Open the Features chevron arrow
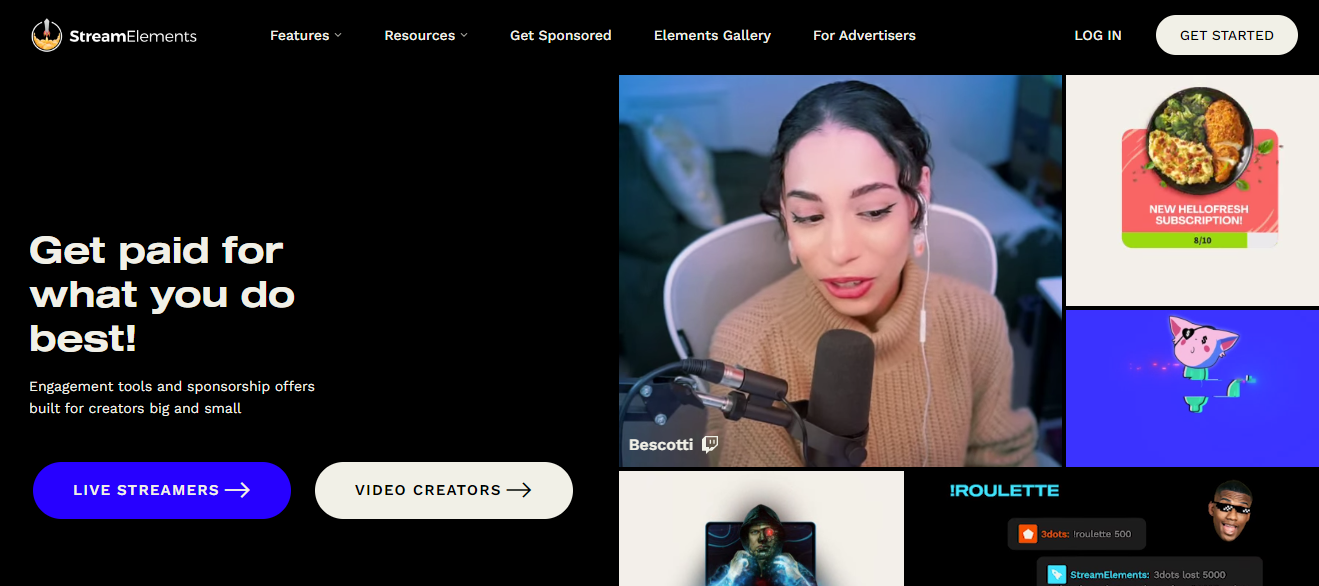 click(338, 35)
